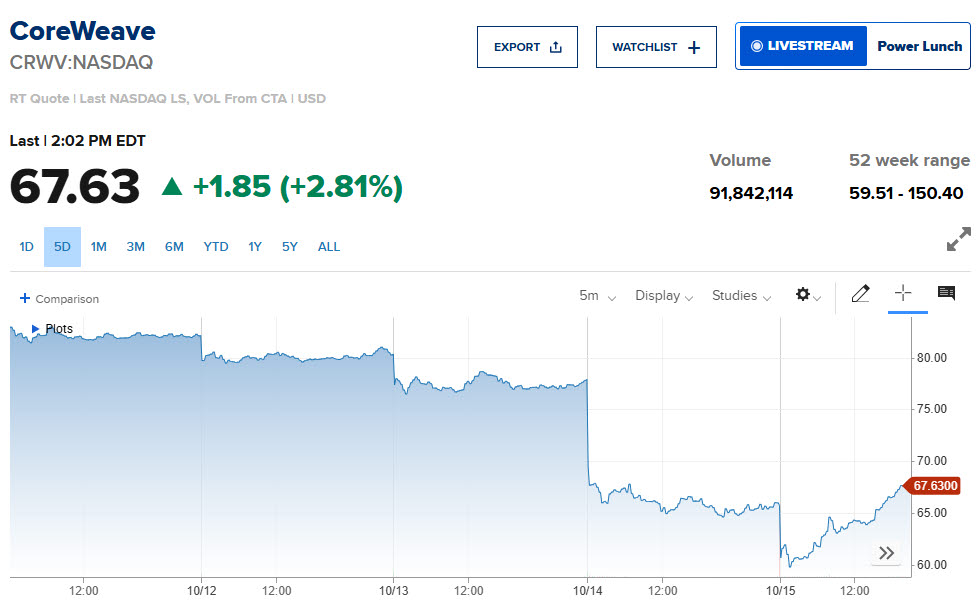Viewport: 976px width, 602px height.
Task: Expand the Plots legend triangle
Action: click(x=35, y=328)
